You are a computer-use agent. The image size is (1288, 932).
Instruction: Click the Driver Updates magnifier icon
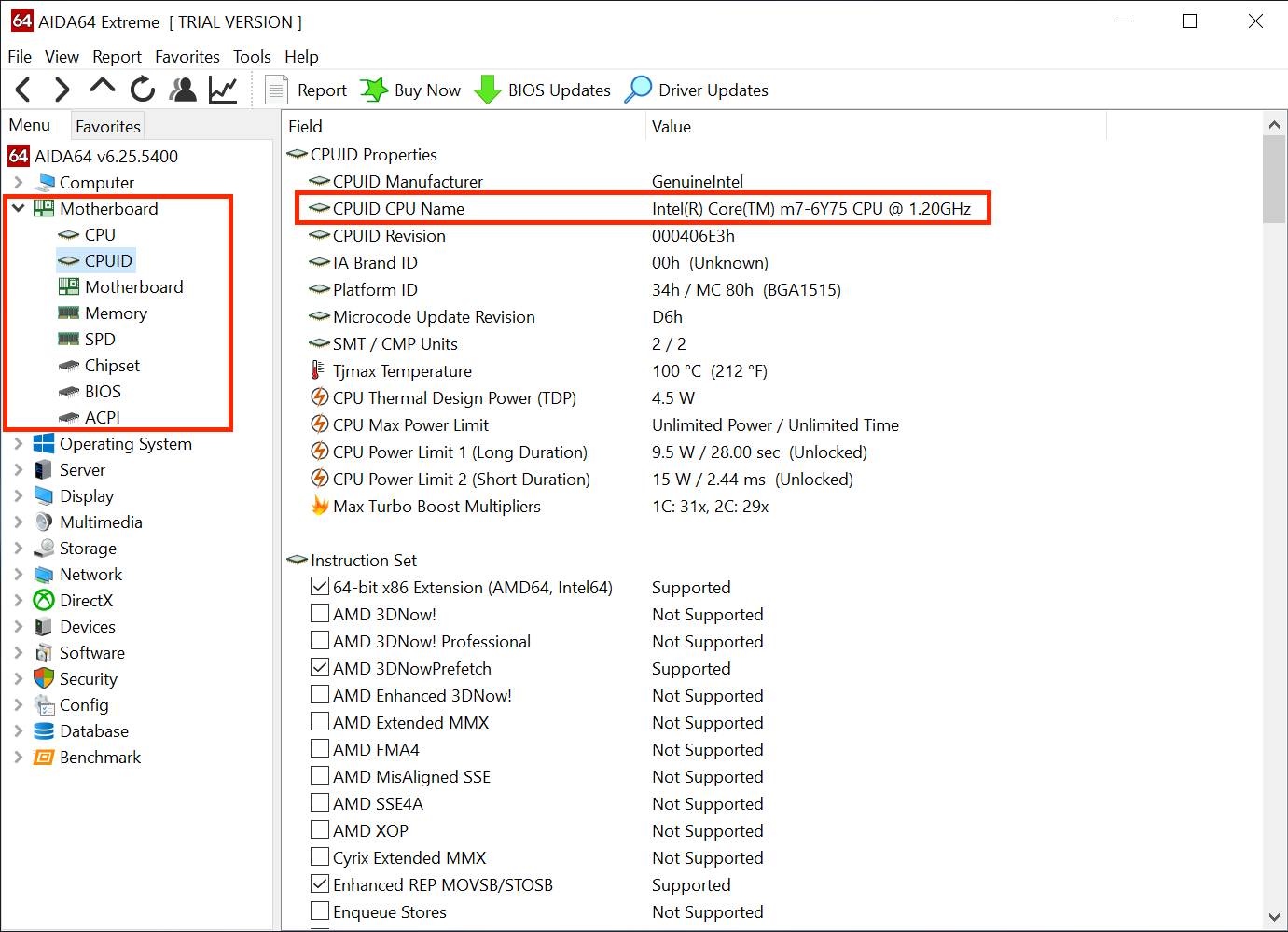coord(638,90)
